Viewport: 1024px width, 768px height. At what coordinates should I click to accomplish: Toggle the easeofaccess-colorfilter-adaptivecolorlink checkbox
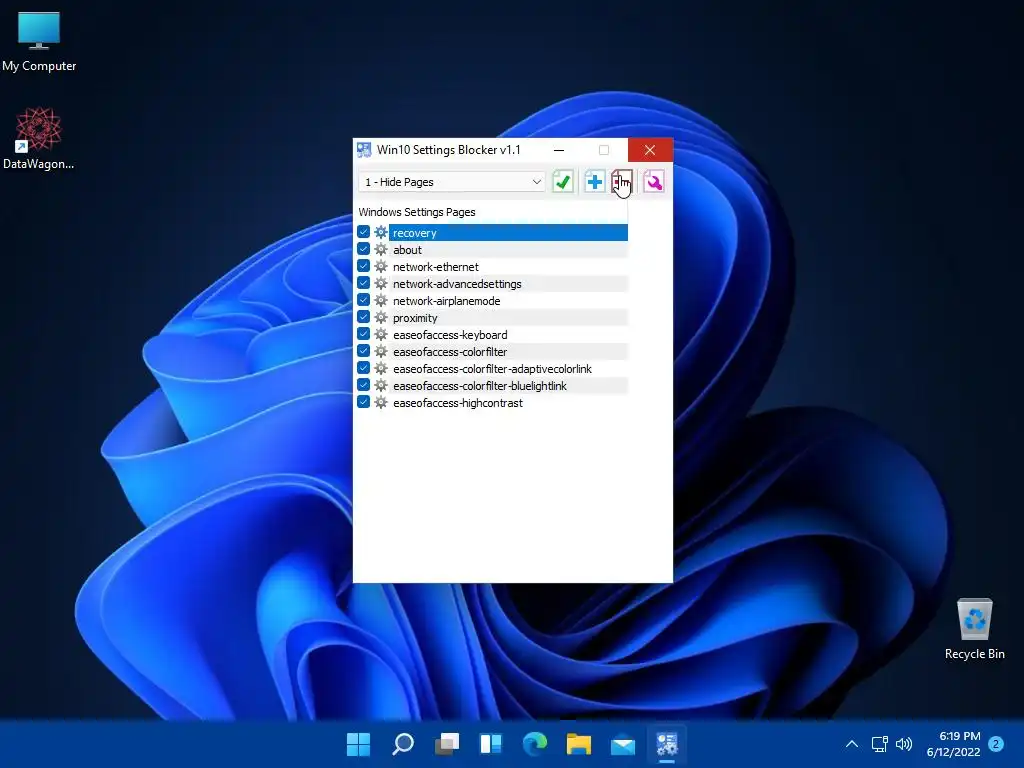point(364,368)
